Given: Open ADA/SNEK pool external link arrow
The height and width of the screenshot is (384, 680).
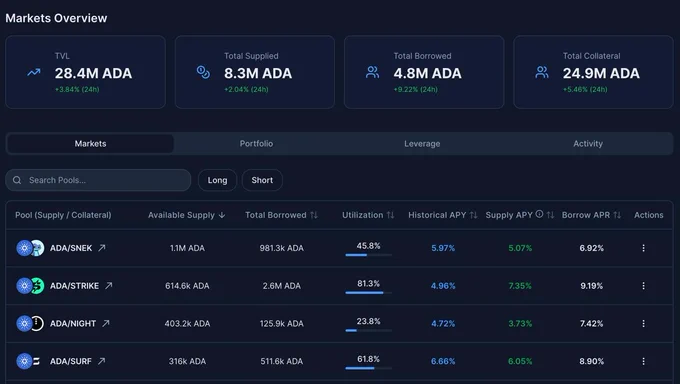Looking at the screenshot, I should pyautogui.click(x=101, y=248).
